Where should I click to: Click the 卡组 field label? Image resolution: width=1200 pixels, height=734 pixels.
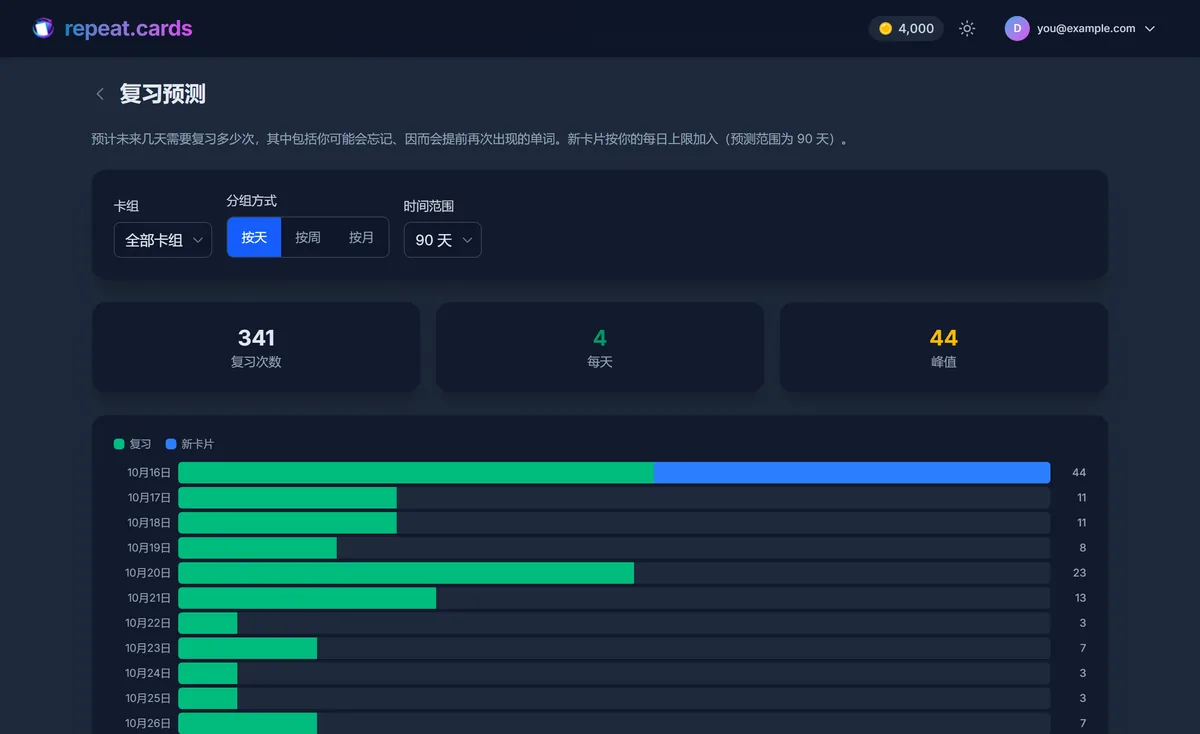tap(126, 206)
